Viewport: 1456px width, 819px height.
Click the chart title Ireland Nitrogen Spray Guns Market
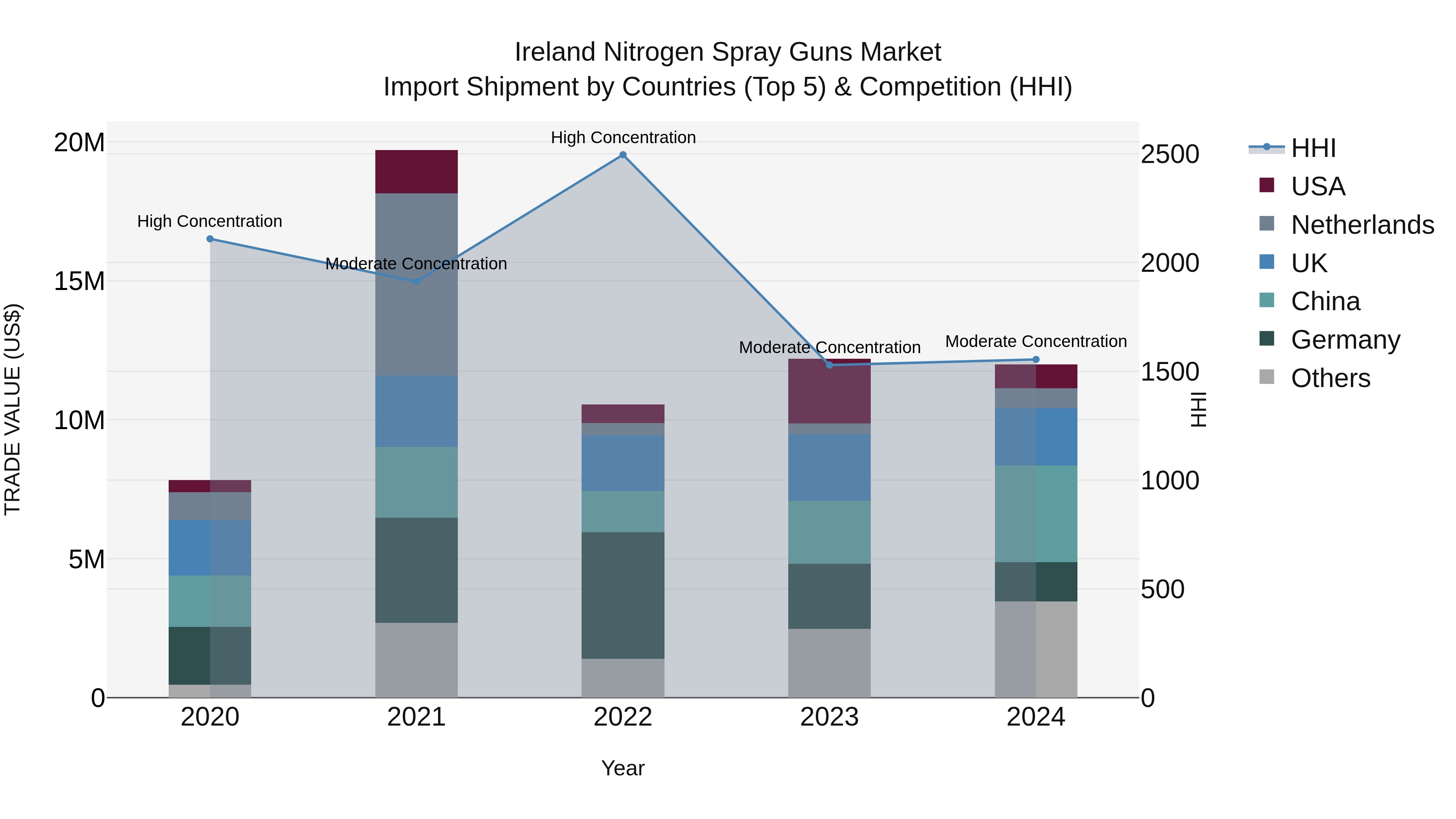coord(728,52)
